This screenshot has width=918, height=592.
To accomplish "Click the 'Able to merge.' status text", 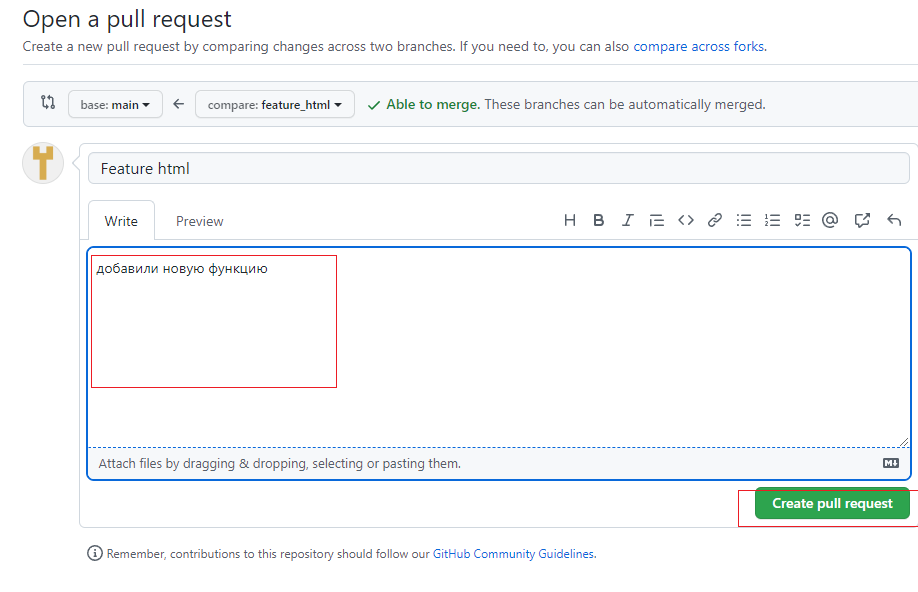I will pyautogui.click(x=433, y=104).
